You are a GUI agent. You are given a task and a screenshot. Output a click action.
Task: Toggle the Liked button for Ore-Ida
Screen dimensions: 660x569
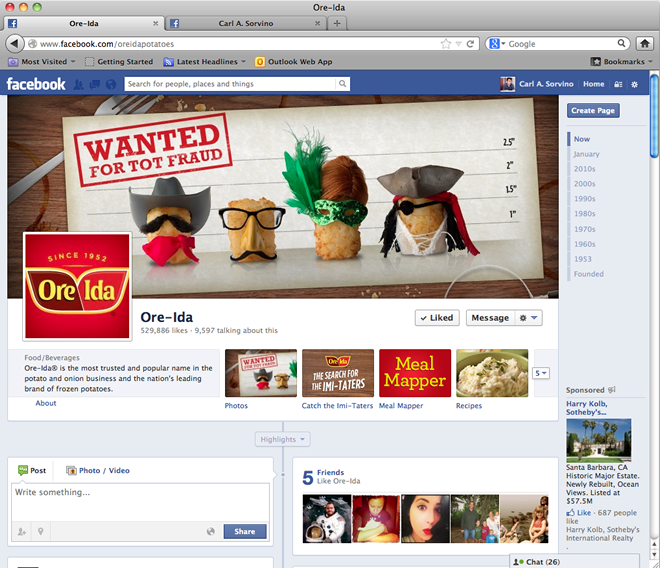click(436, 318)
